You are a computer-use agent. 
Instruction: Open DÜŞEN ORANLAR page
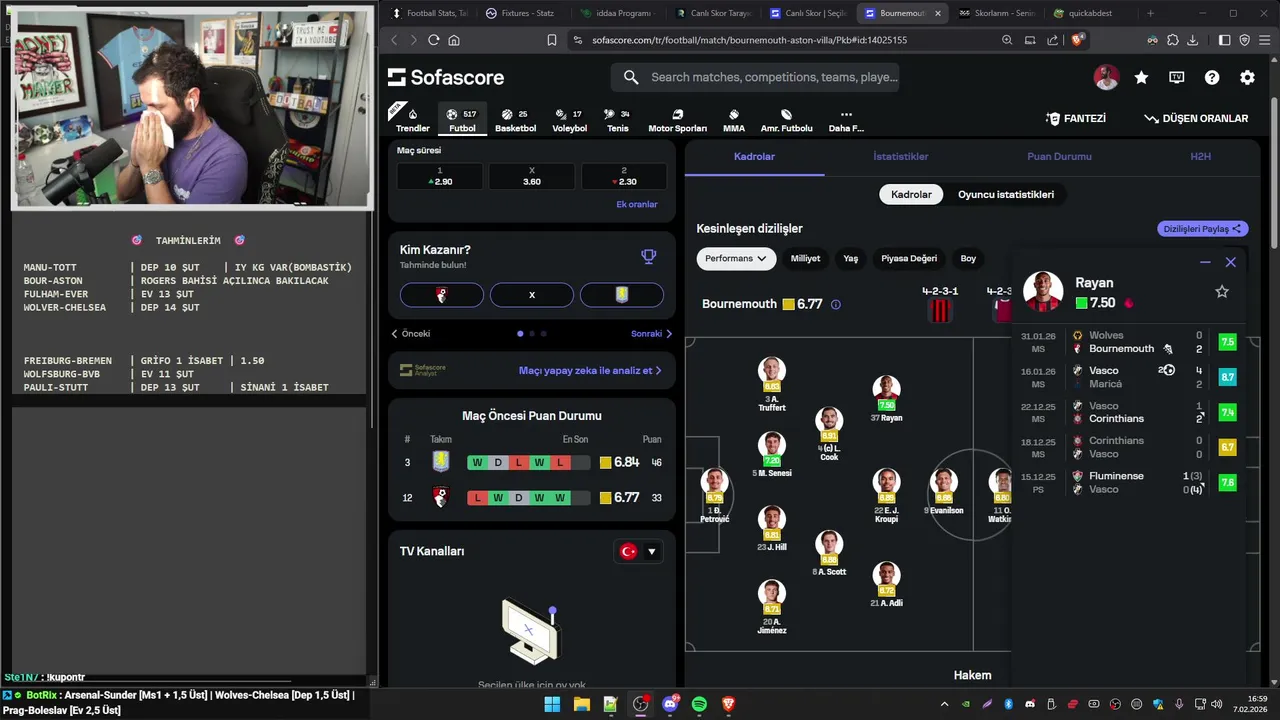coord(1196,118)
